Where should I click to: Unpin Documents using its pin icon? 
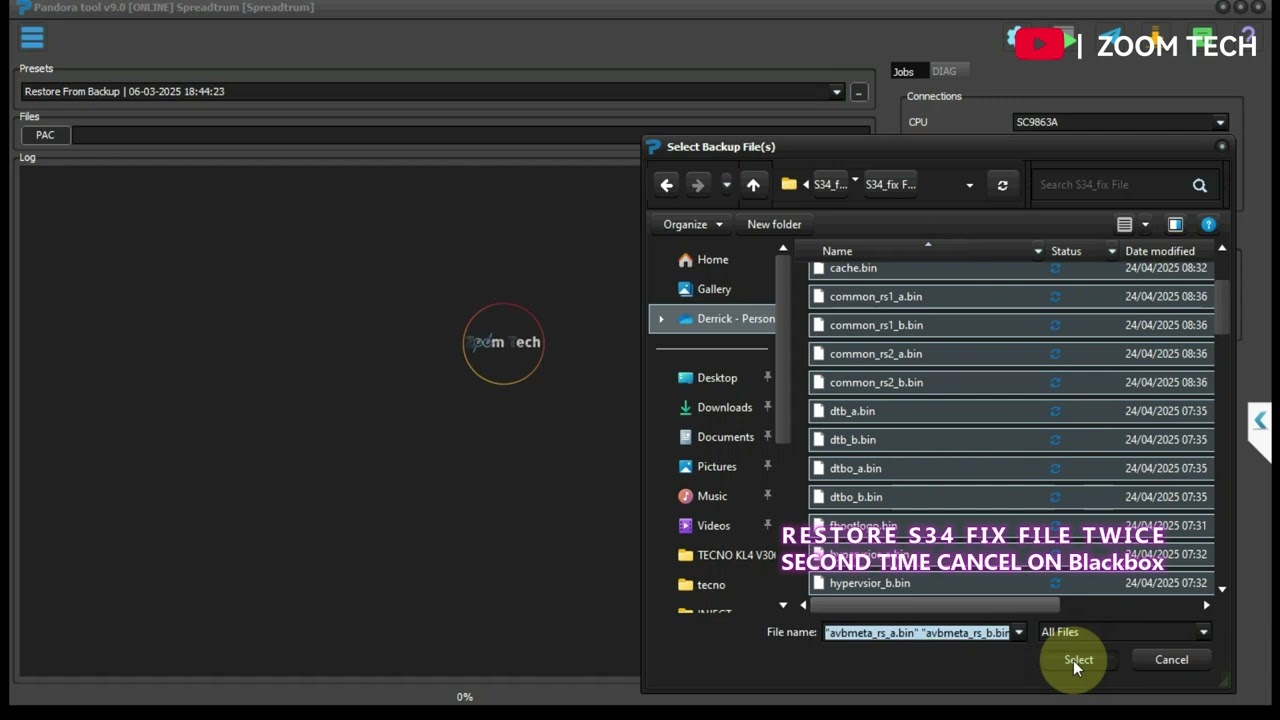(767, 436)
